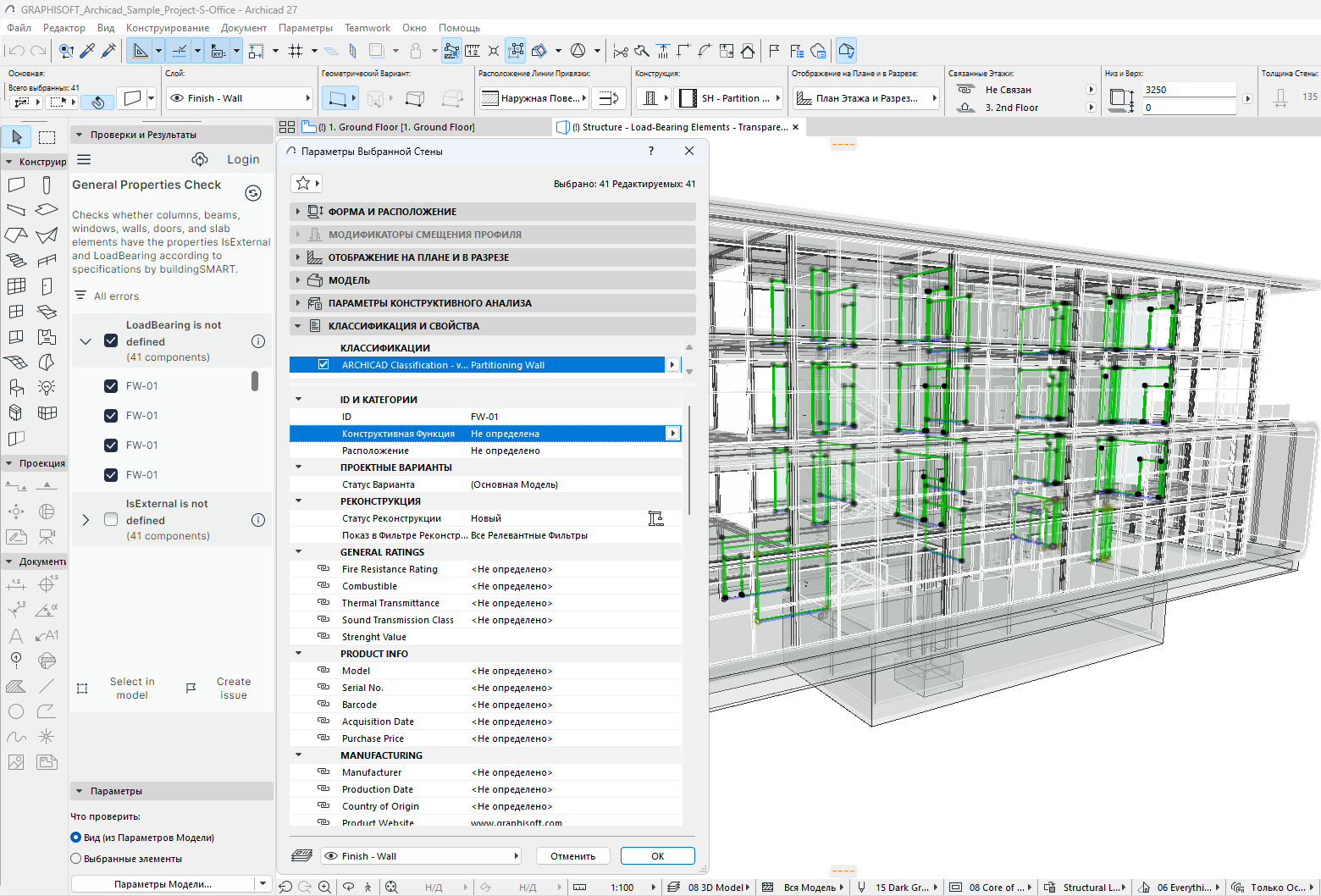Image resolution: width=1321 pixels, height=896 pixels.
Task: Click the wall height field showing 3250
Action: click(x=1188, y=90)
